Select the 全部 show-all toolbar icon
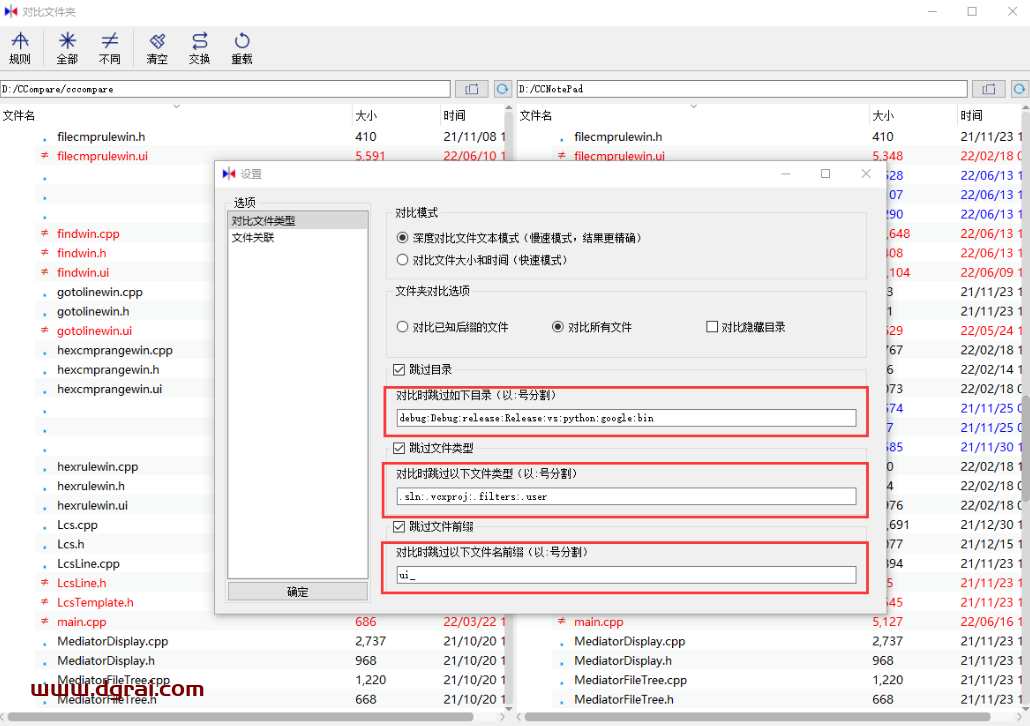This screenshot has height=726, width=1030. coord(67,49)
